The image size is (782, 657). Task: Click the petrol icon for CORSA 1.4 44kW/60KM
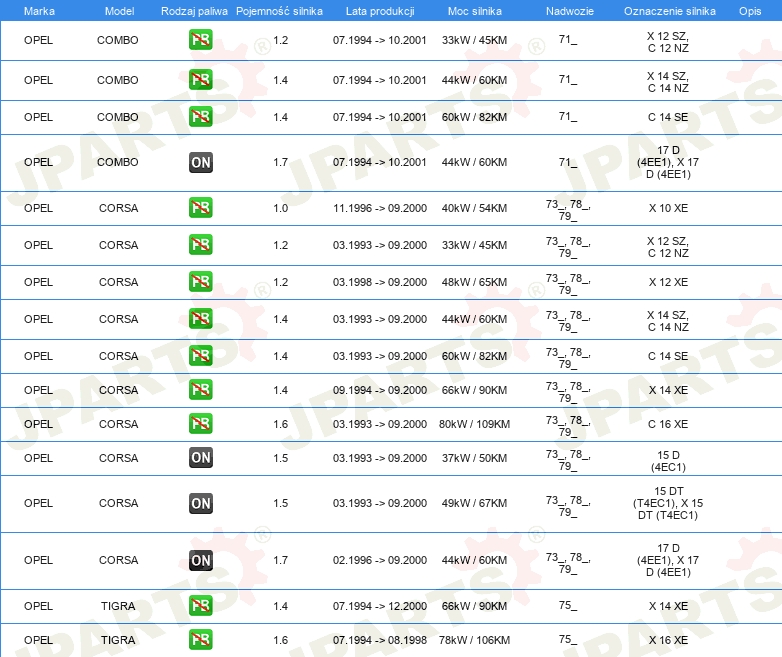[200, 319]
